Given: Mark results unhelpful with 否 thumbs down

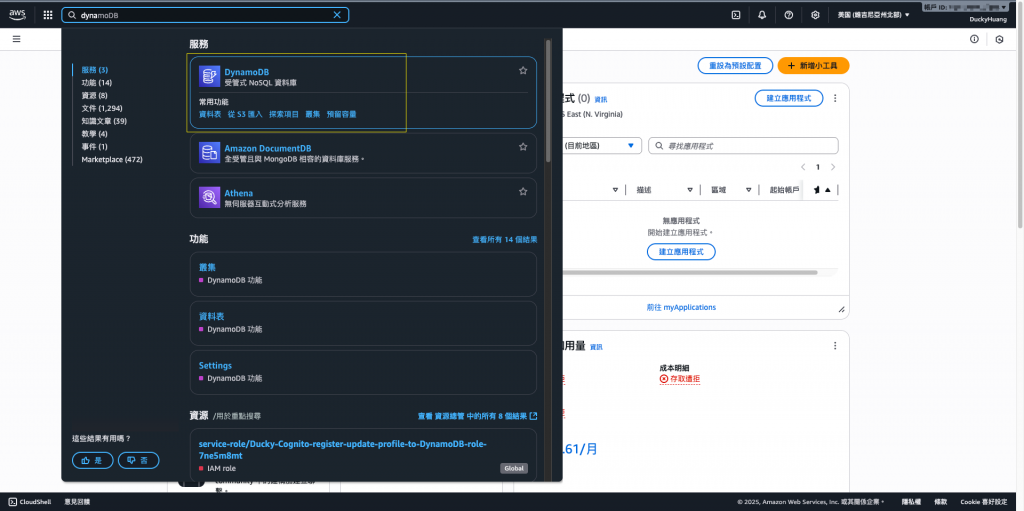Looking at the screenshot, I should 138,460.
